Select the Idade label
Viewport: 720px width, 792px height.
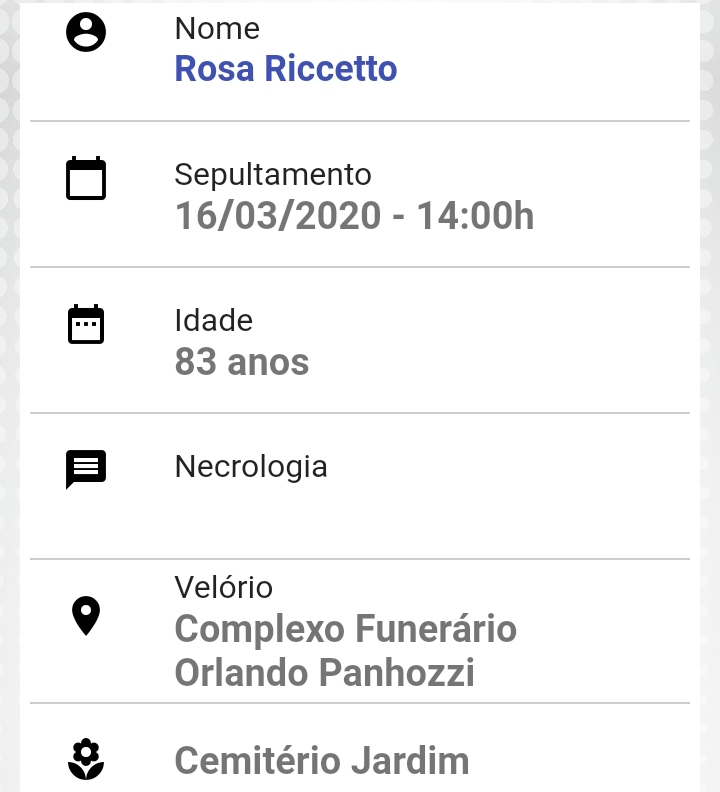214,320
